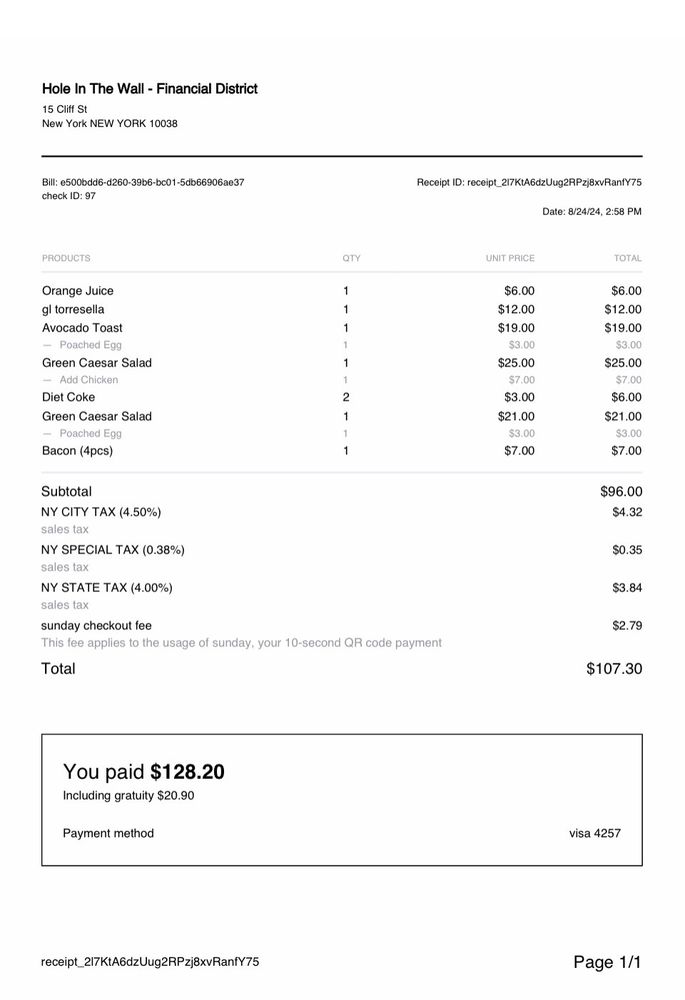This screenshot has width=685, height=1000.
Task: Click the PRODUCTS column header
Action: point(66,258)
